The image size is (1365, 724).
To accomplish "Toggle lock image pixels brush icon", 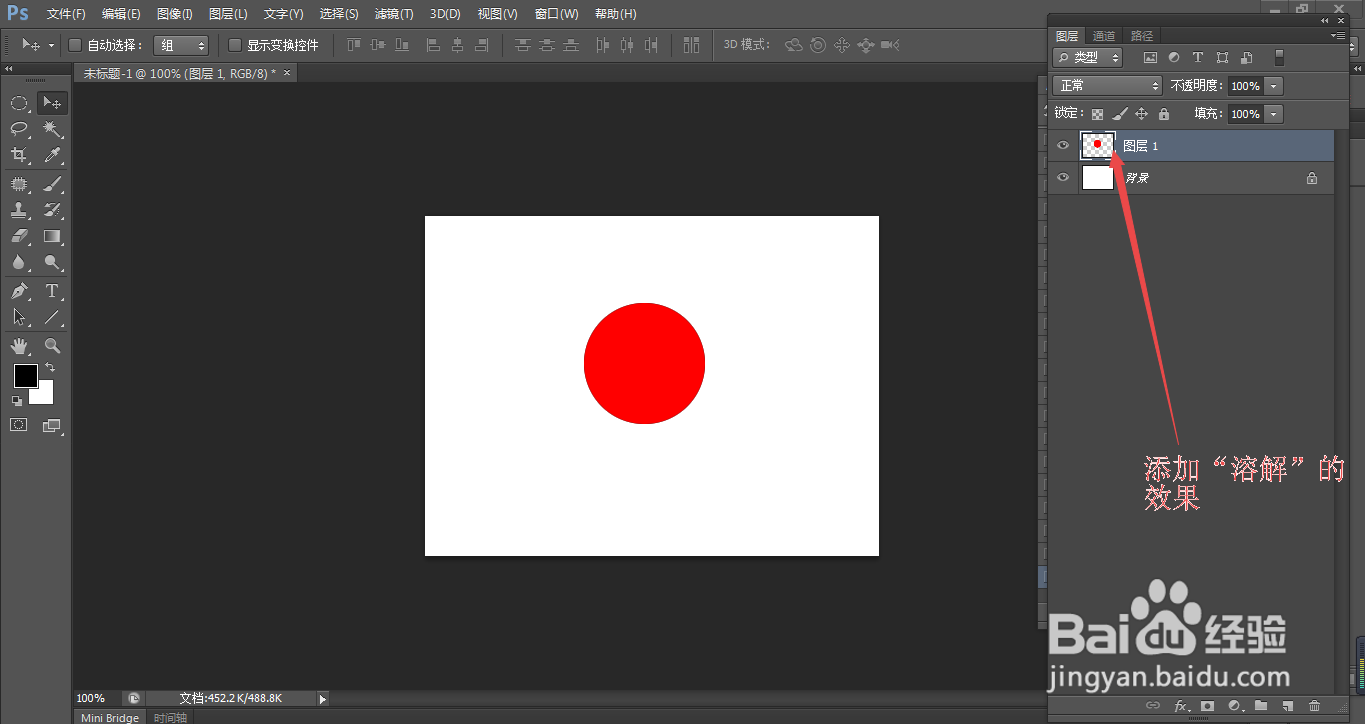I will (1120, 114).
